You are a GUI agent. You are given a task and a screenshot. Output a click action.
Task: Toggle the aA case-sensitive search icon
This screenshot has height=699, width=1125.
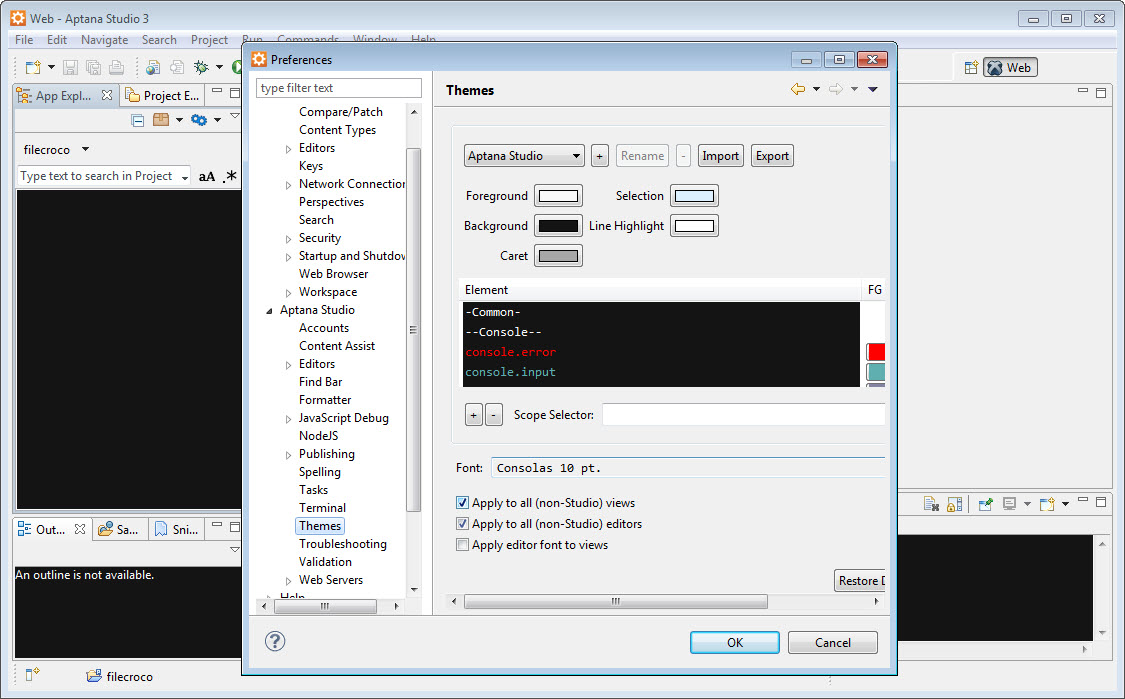[207, 177]
